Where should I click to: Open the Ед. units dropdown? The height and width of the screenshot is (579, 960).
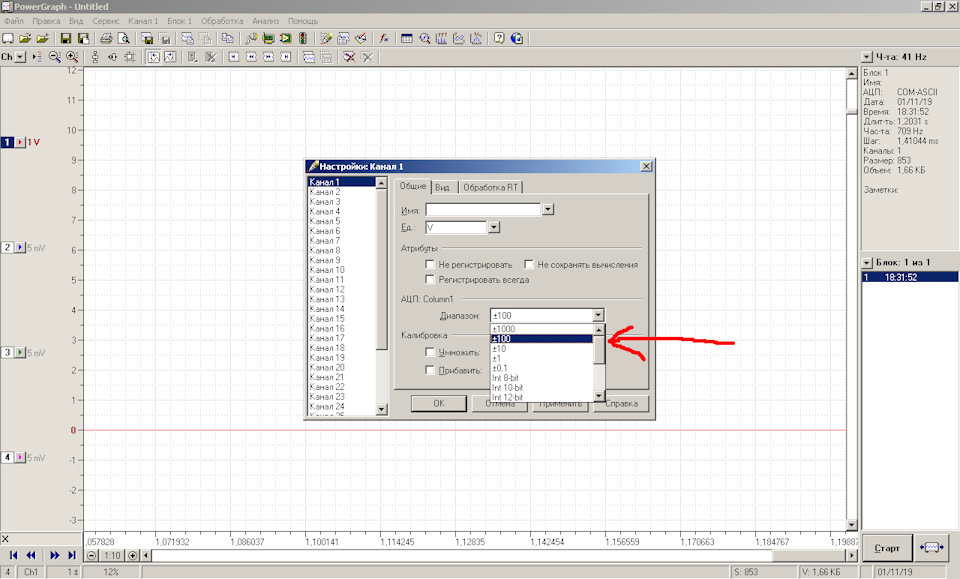click(493, 228)
